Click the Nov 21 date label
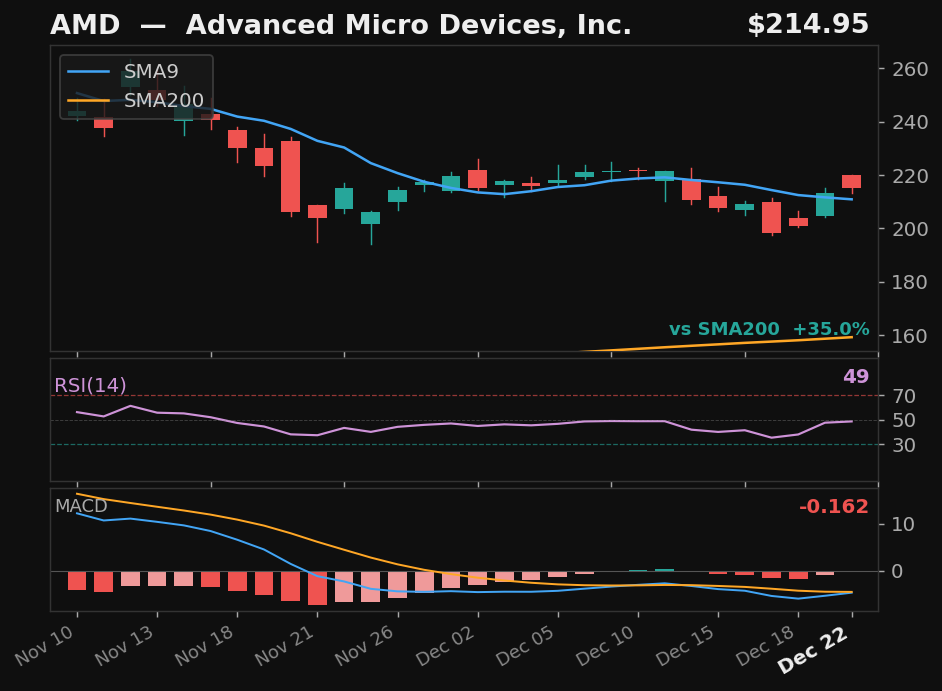 pyautogui.click(x=284, y=645)
